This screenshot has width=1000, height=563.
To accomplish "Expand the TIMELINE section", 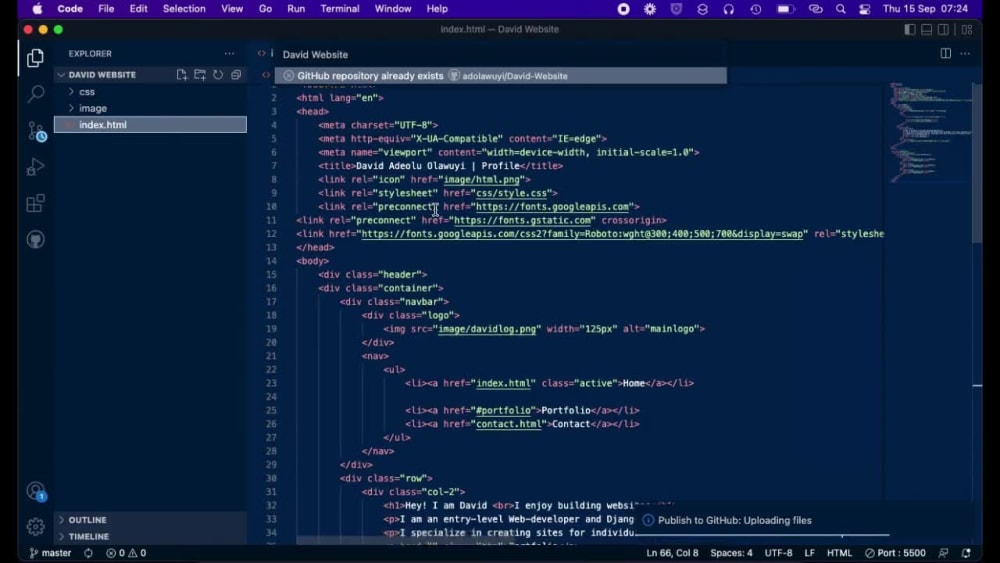I will 151,537.
